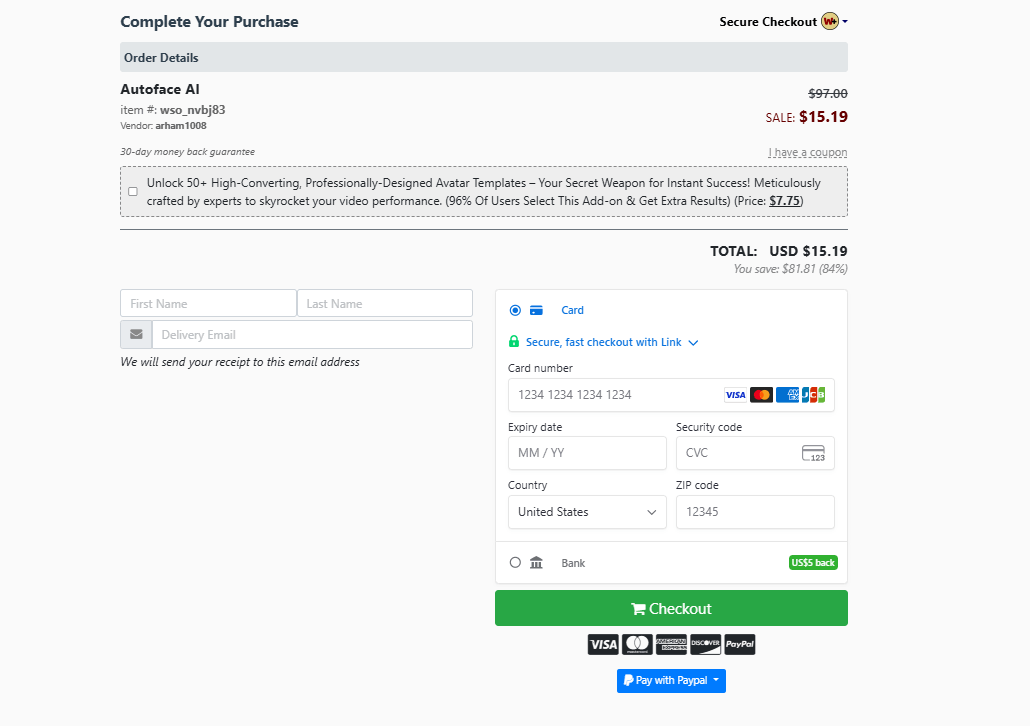Click the Visa logo below Checkout button
Viewport: 1030px width, 726px height.
603,644
